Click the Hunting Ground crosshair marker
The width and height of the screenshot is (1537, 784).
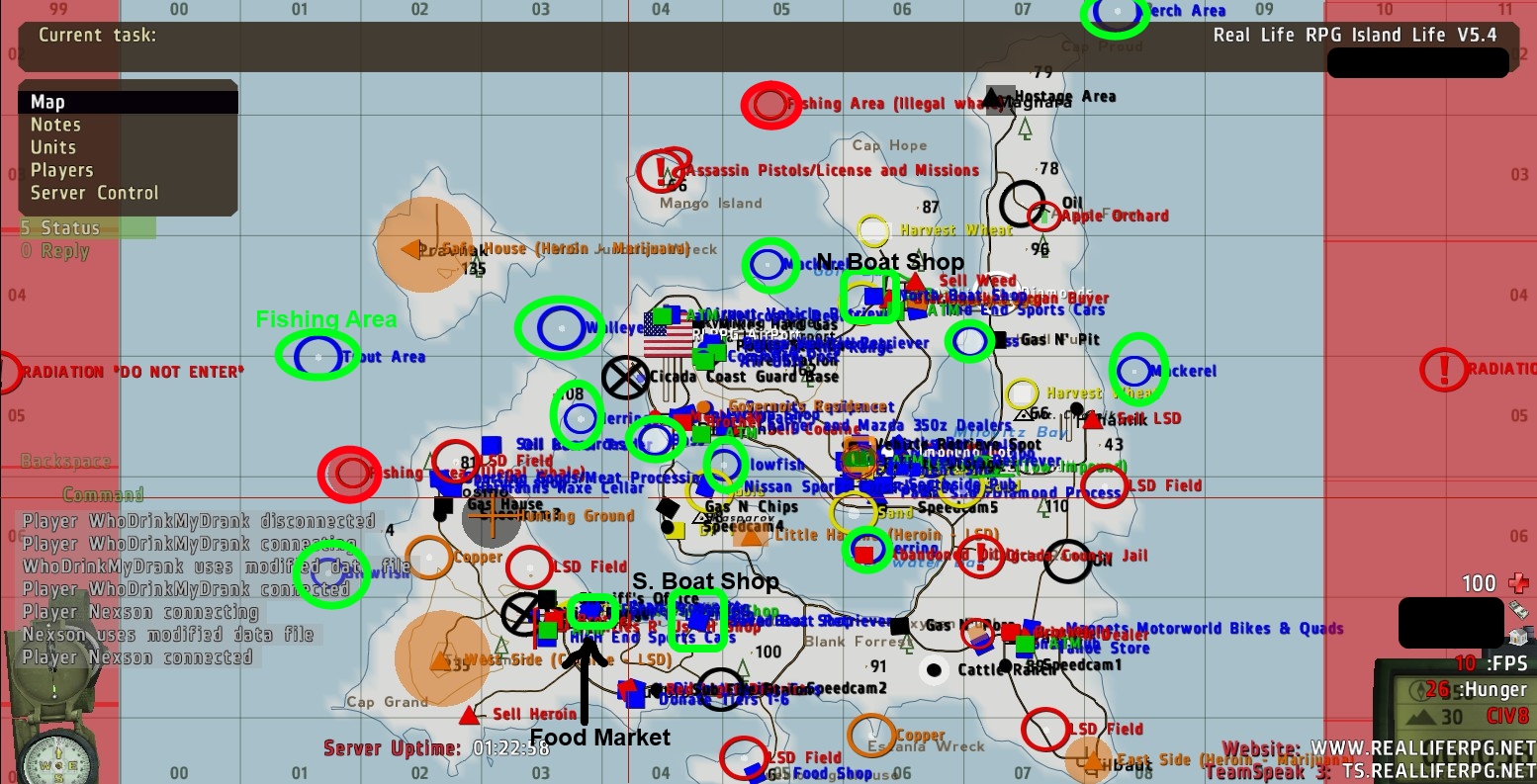490,516
